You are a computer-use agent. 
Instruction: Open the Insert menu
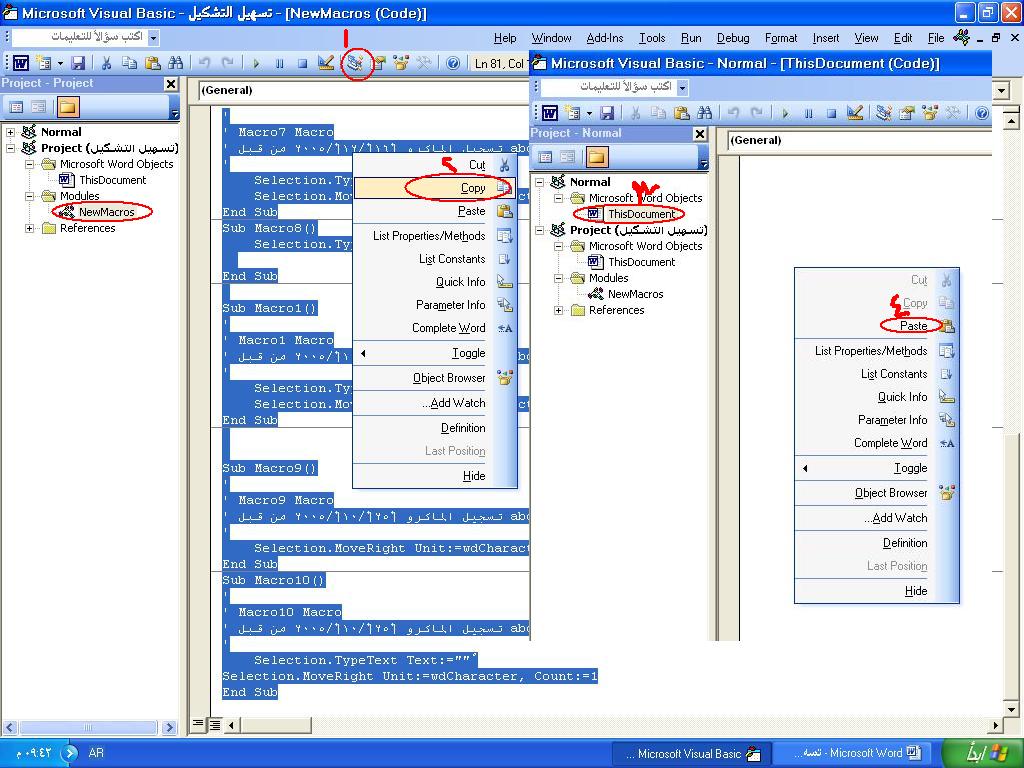[825, 38]
